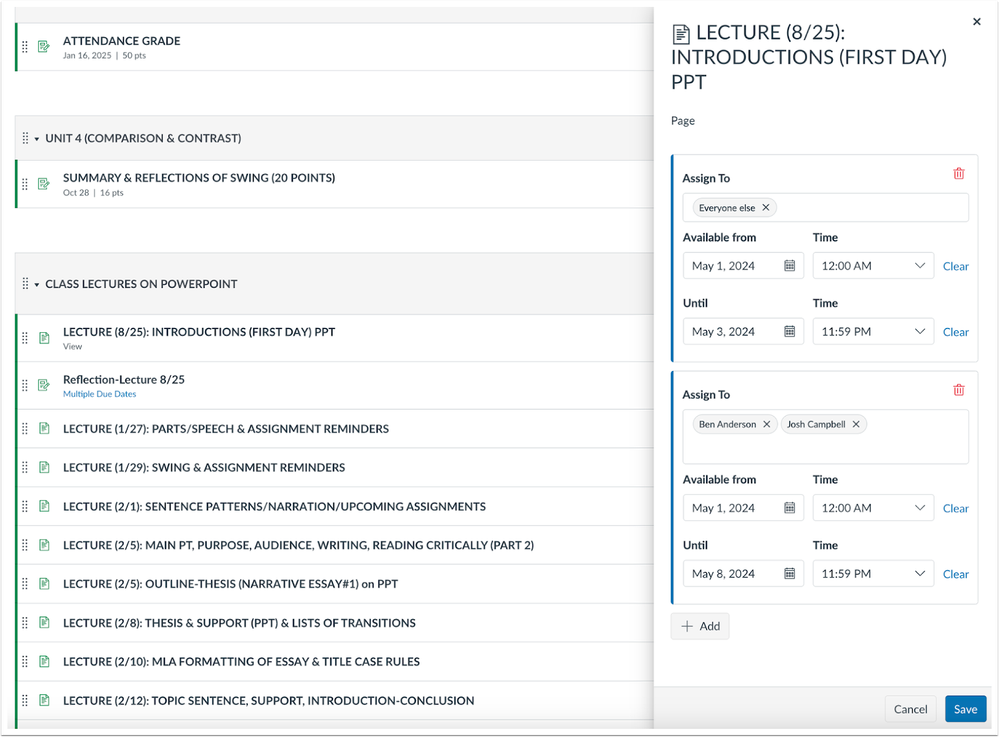Open calendar for Available from in Ben Anderson card
This screenshot has width=999, height=737.
789,508
